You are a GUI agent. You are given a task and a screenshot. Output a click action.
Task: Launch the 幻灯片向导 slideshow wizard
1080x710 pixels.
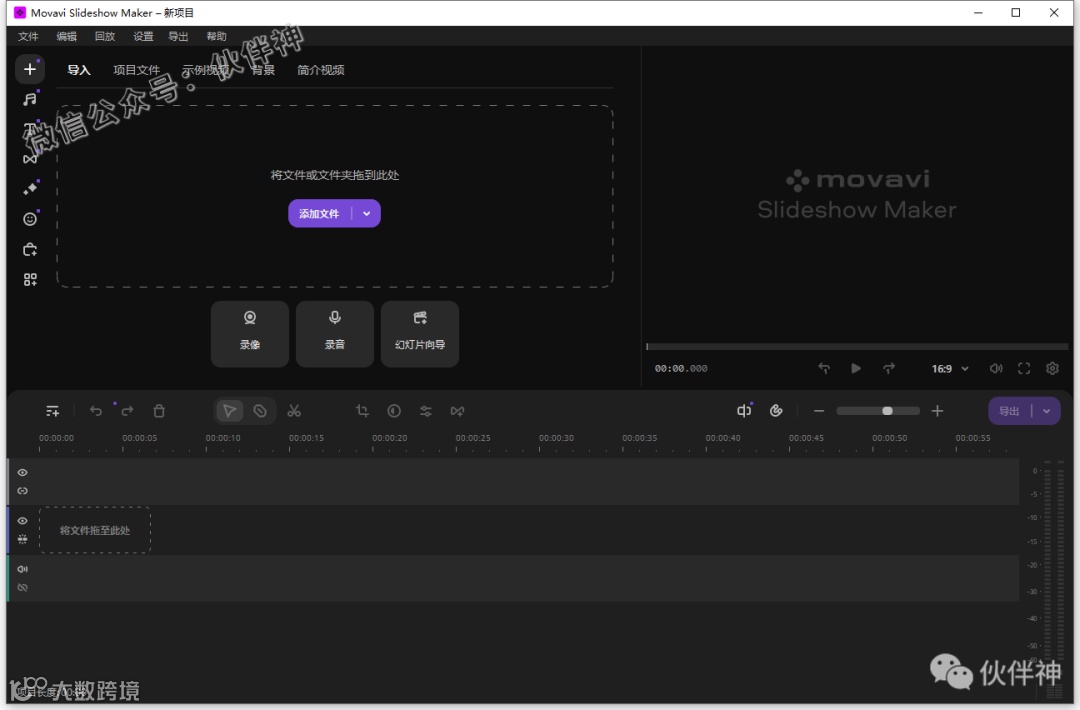[420, 334]
